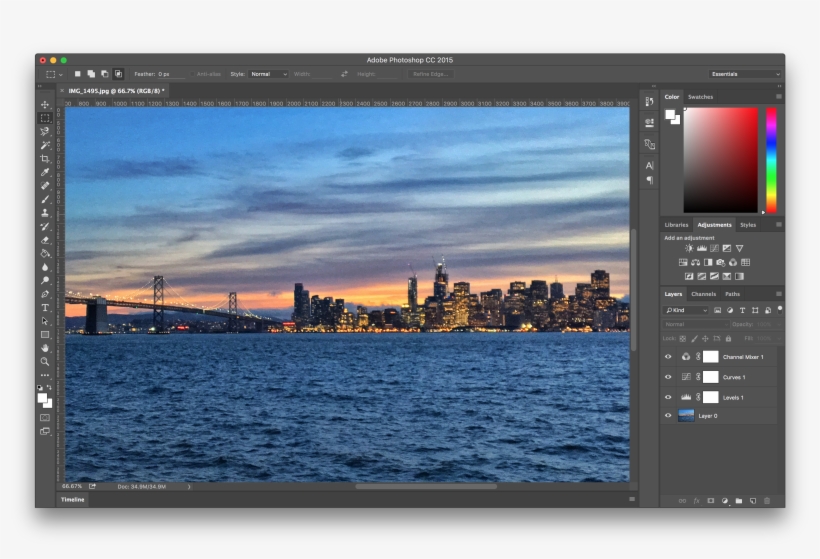Create a new group with folder icon
Screen dimensions: 820x559
point(738,500)
